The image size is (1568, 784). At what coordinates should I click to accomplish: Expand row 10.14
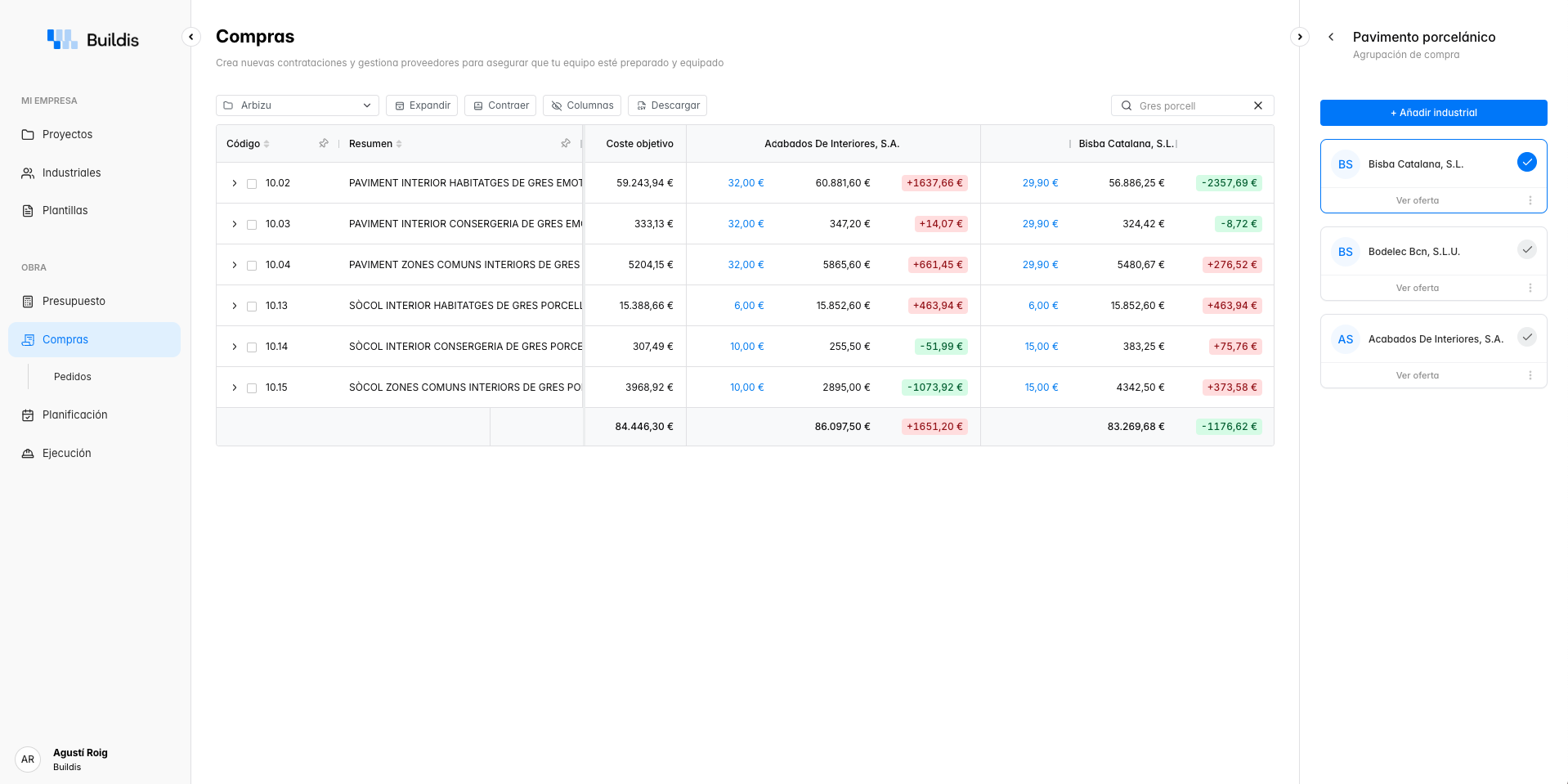point(235,347)
